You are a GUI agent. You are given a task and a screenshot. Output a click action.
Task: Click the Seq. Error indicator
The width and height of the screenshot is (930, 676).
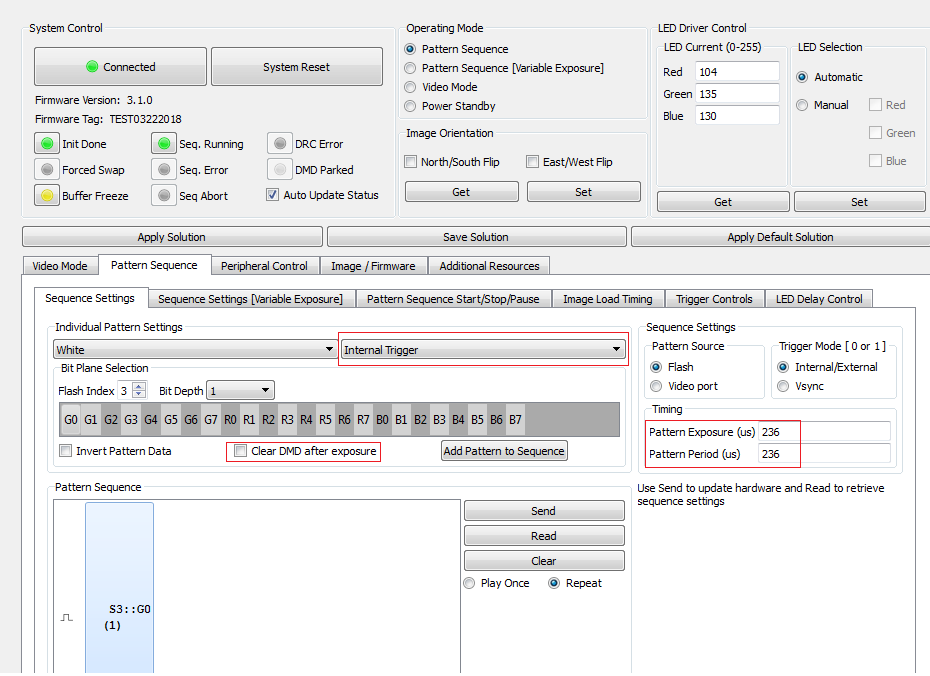pyautogui.click(x=164, y=170)
